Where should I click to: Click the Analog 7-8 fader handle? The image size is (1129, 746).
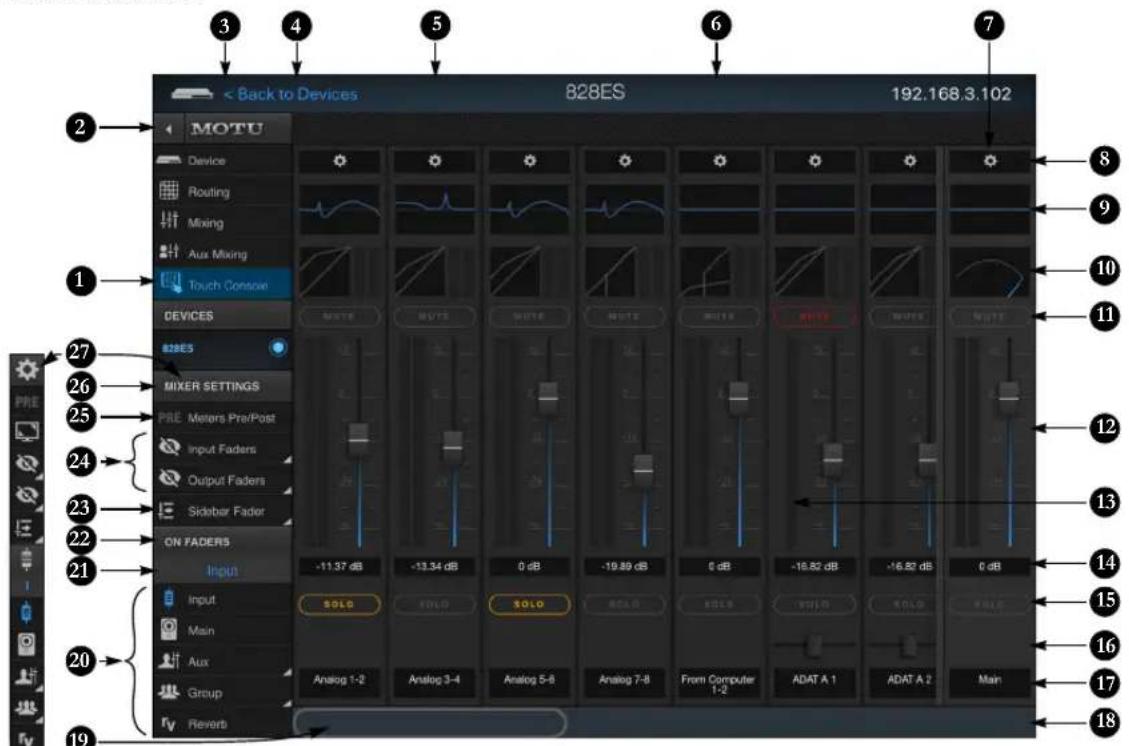tap(644, 470)
